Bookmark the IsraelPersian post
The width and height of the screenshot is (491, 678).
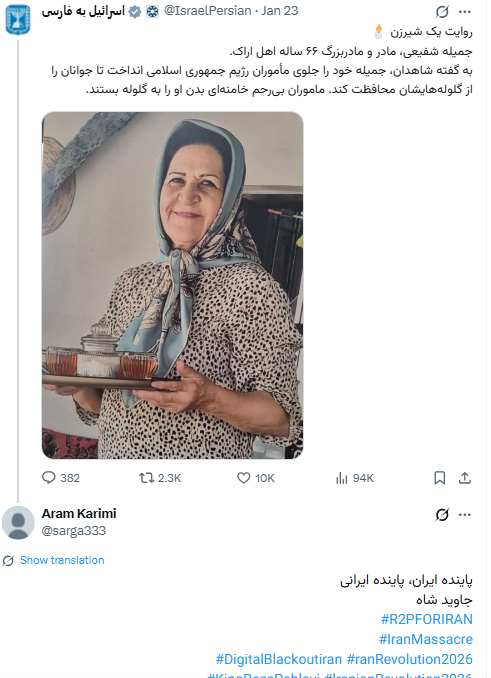[x=440, y=478]
